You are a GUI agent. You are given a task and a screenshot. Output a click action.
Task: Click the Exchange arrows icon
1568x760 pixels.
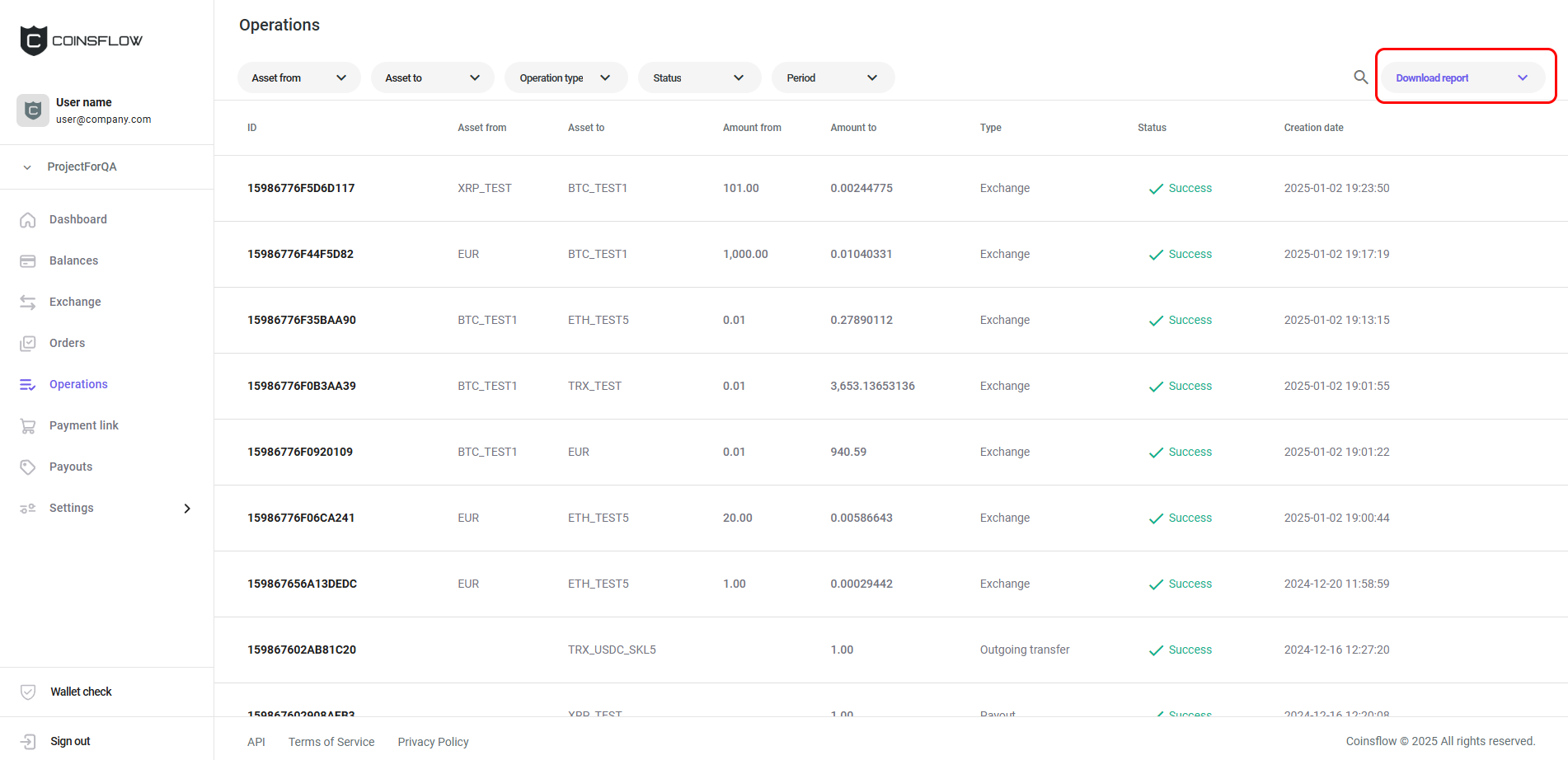28,303
